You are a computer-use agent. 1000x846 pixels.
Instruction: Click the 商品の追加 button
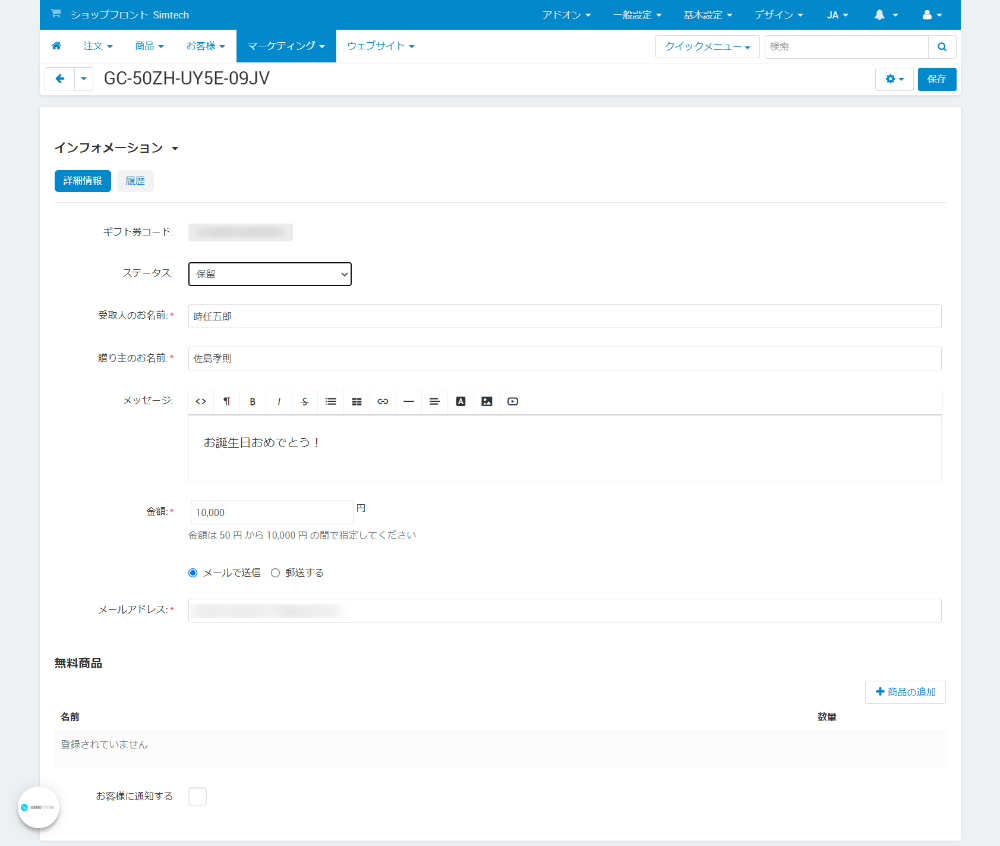tap(905, 692)
